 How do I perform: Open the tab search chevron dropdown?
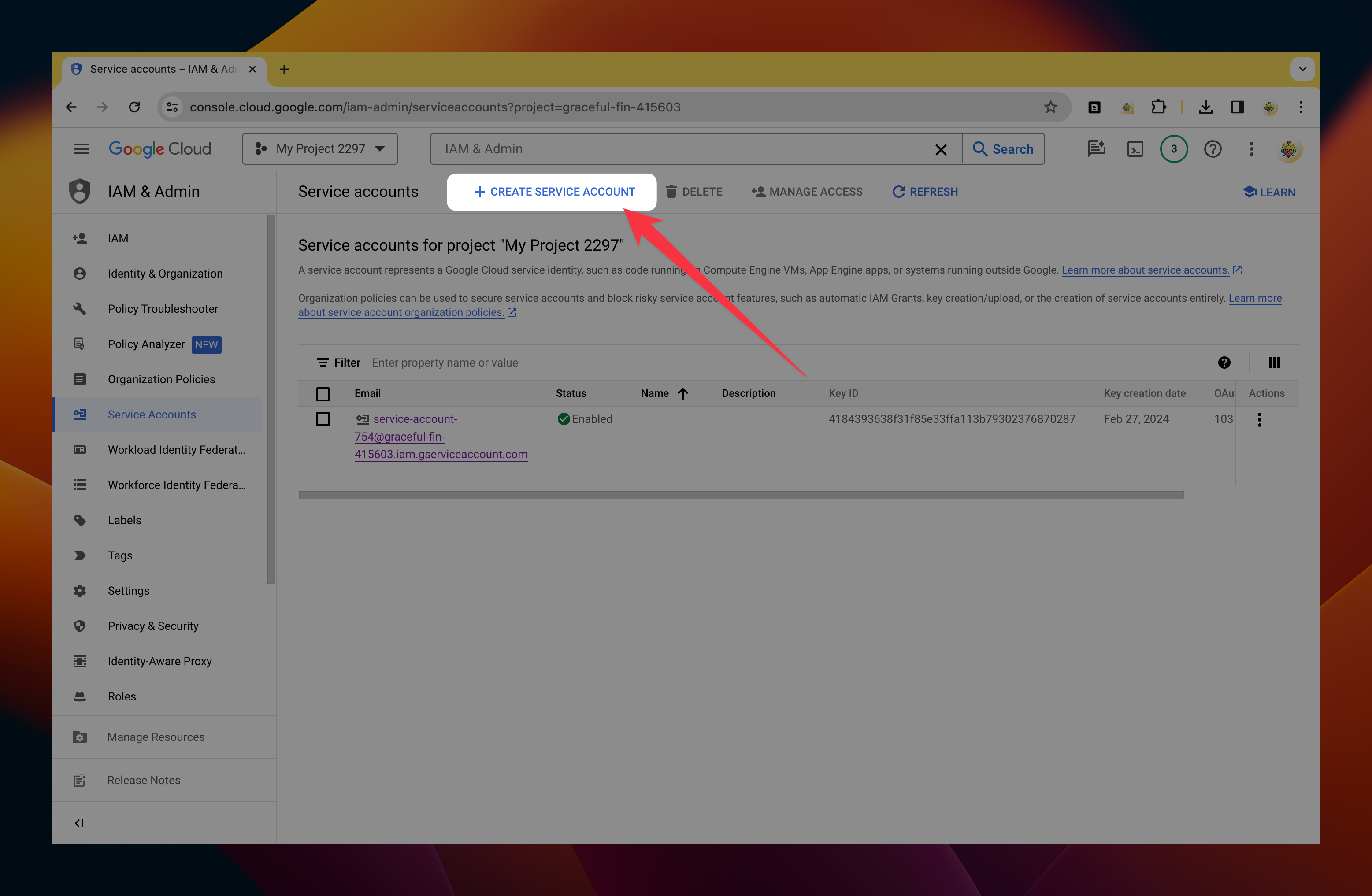click(x=1302, y=69)
